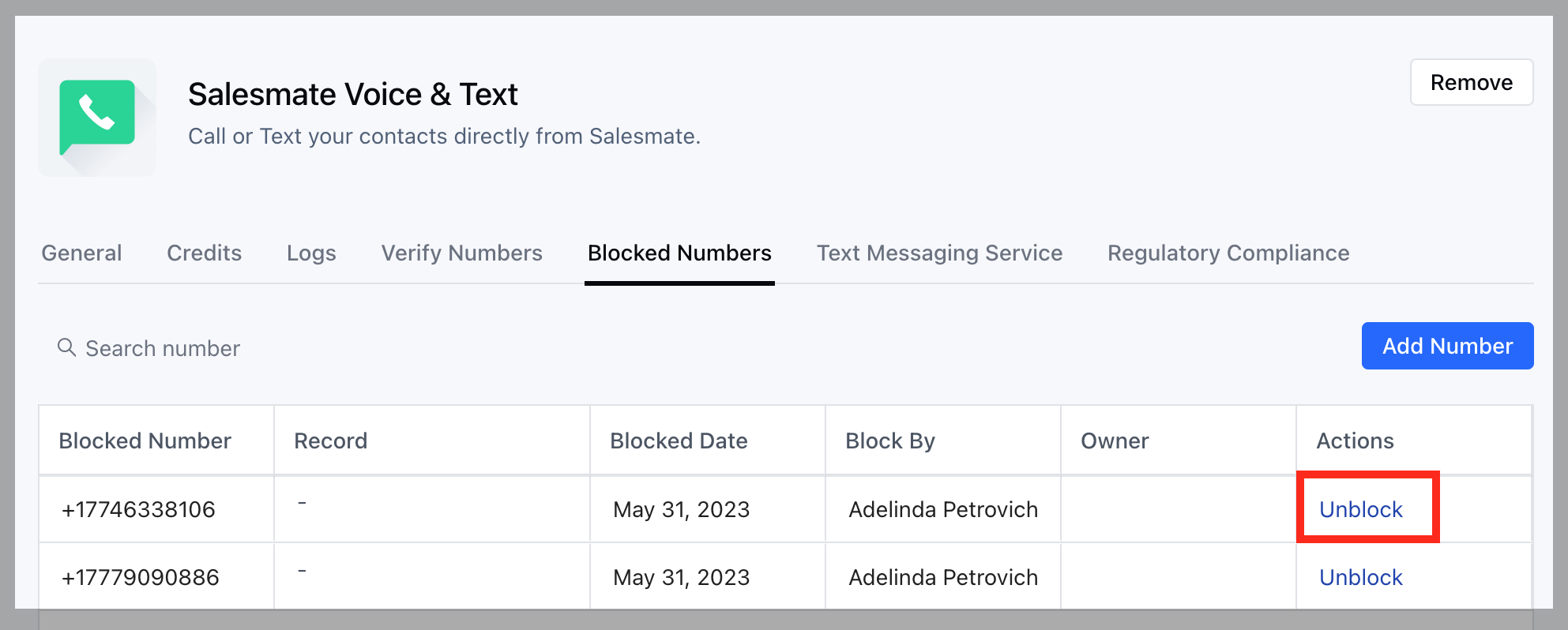
Task: Click the Owner column header
Action: pyautogui.click(x=1114, y=441)
